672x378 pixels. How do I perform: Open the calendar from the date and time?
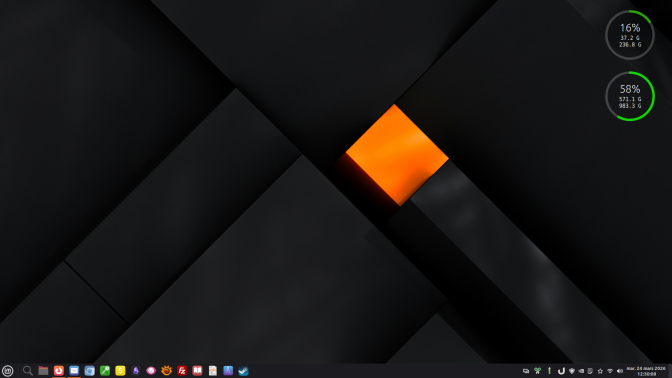coord(646,371)
